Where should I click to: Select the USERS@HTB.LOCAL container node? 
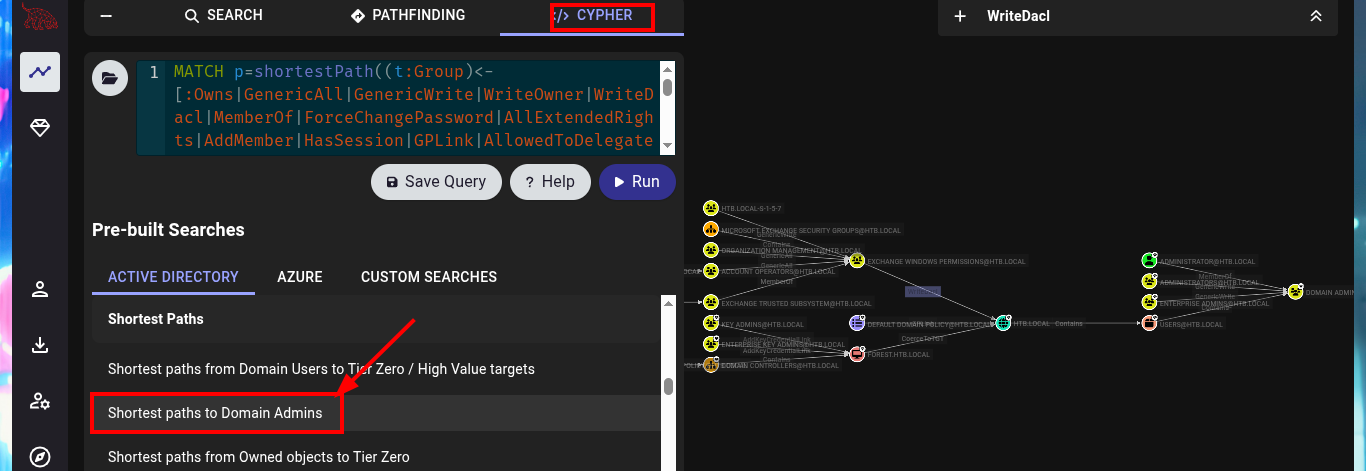click(1149, 323)
